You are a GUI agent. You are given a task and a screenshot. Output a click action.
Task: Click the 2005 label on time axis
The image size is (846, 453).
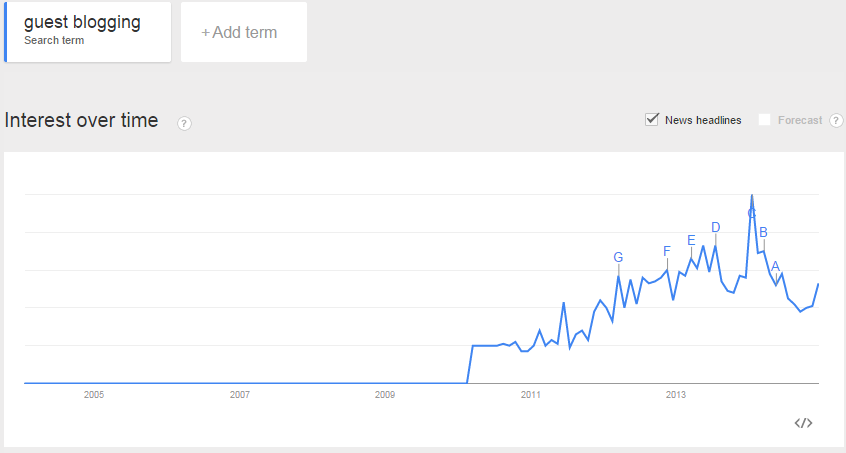pos(94,395)
